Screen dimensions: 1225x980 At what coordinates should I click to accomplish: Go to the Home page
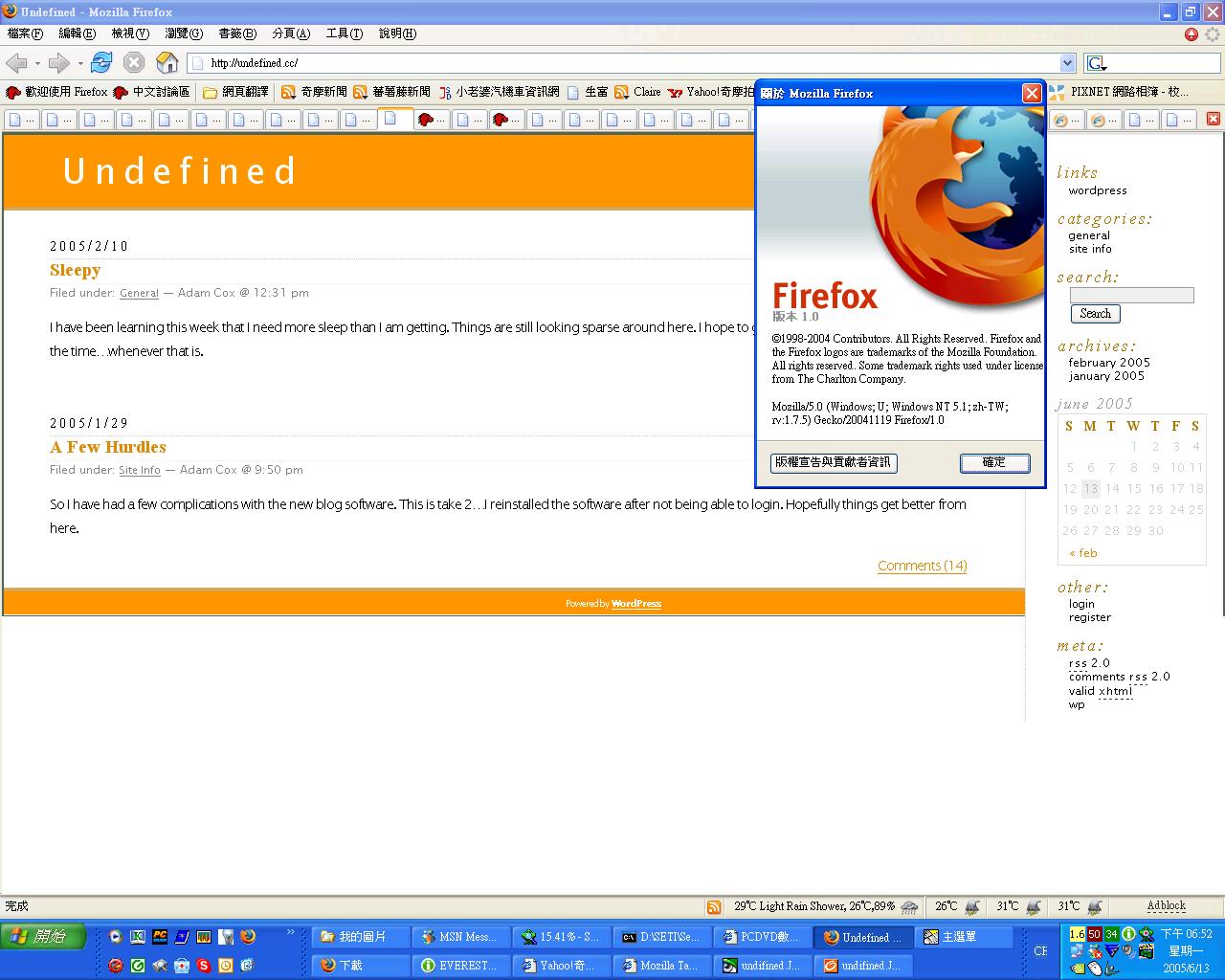click(x=167, y=63)
